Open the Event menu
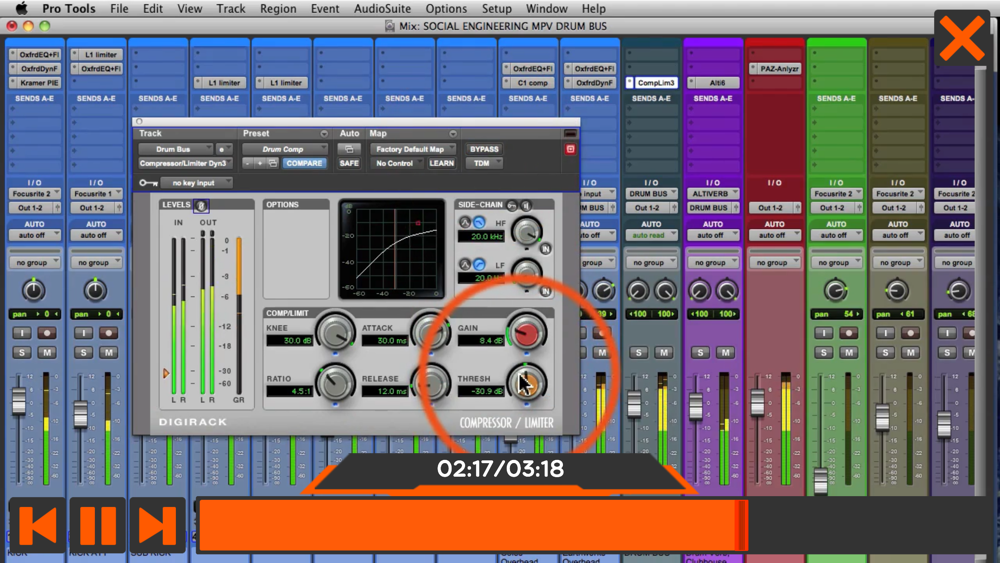The height and width of the screenshot is (563, 1000). point(325,8)
